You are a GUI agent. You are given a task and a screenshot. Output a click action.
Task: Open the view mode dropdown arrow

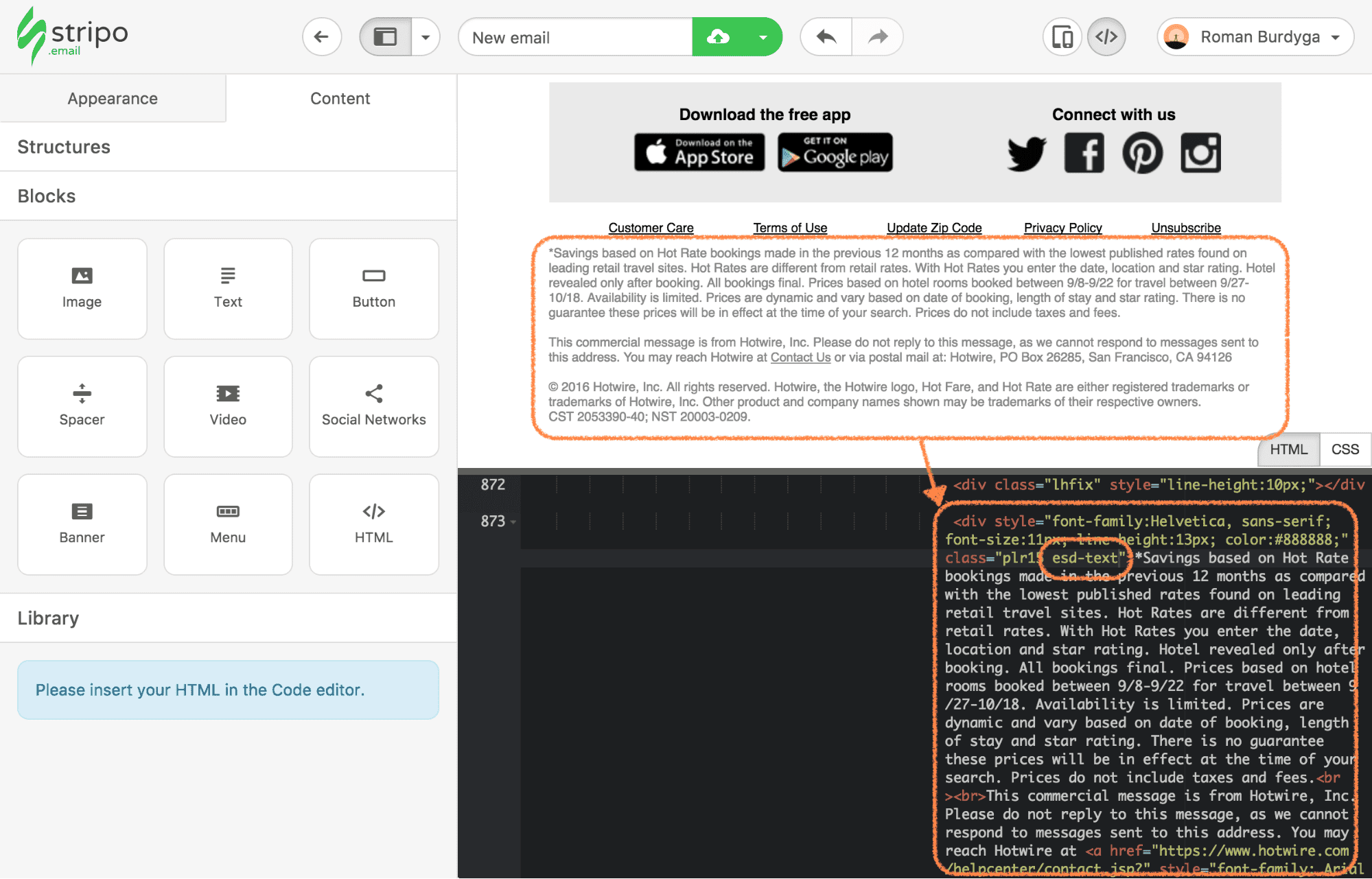[426, 36]
